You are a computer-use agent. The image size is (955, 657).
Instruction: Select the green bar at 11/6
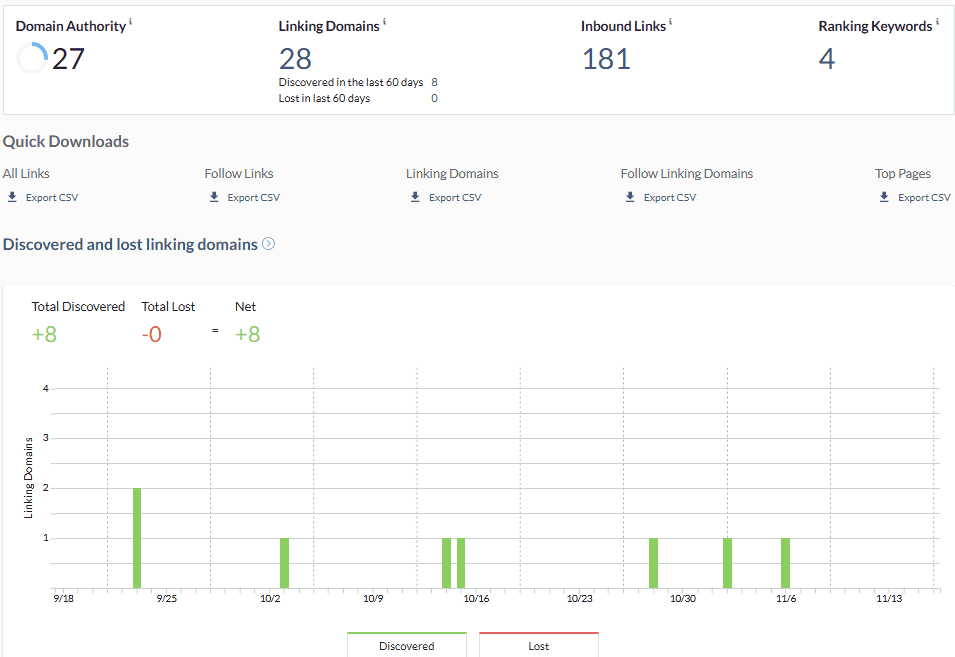[x=786, y=563]
